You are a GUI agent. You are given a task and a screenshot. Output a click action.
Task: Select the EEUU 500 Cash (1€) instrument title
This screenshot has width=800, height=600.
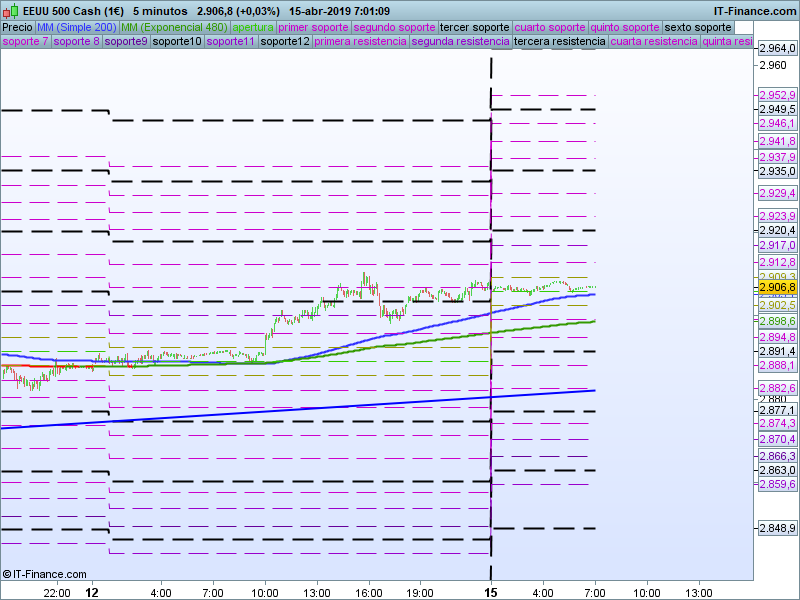coord(73,11)
